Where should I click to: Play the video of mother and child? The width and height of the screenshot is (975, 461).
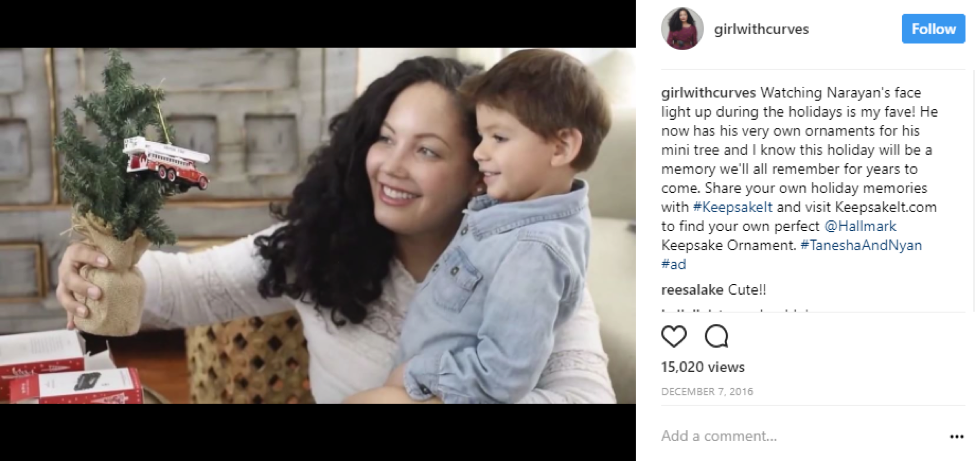click(x=318, y=226)
